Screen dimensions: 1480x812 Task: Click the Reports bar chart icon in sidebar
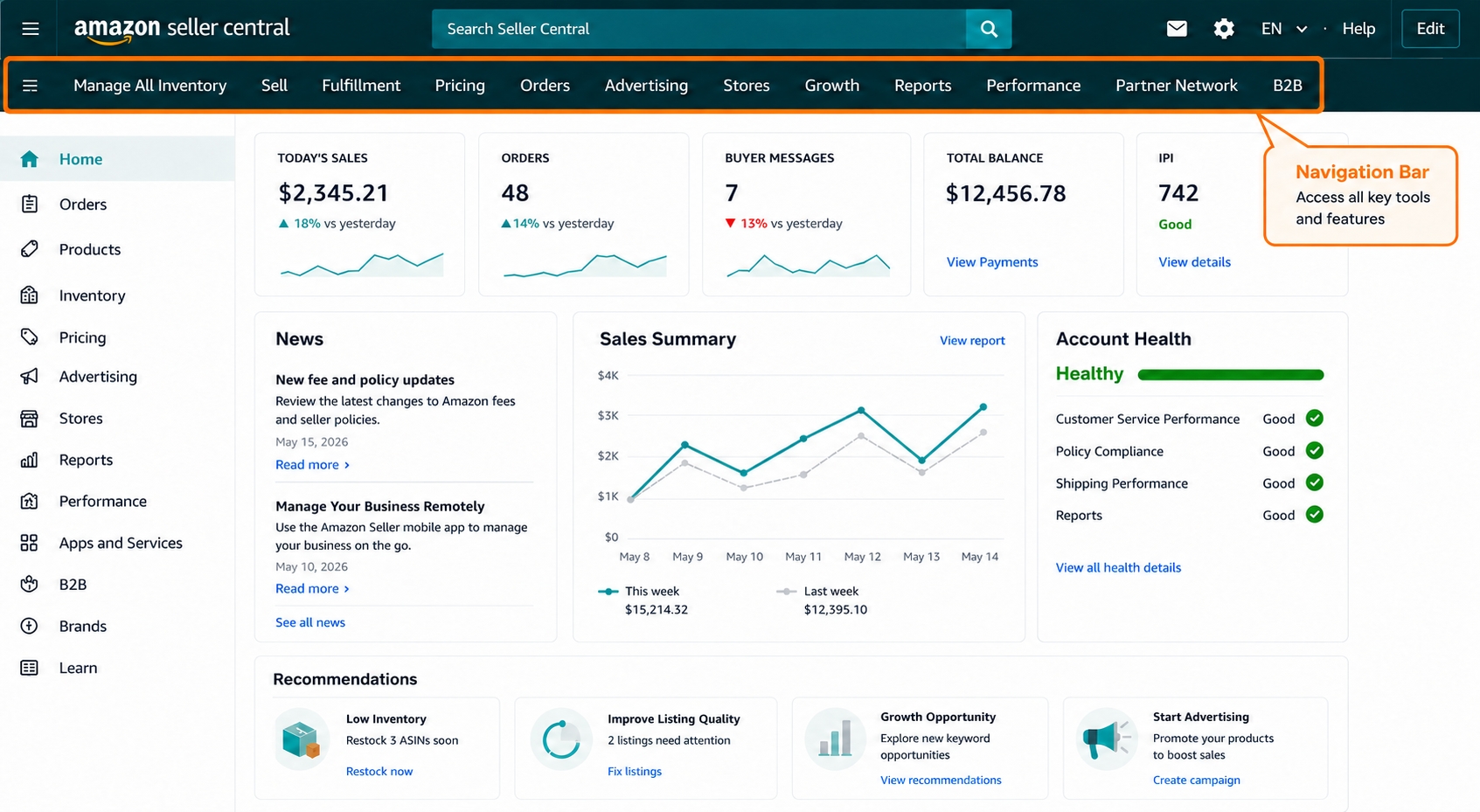29,460
